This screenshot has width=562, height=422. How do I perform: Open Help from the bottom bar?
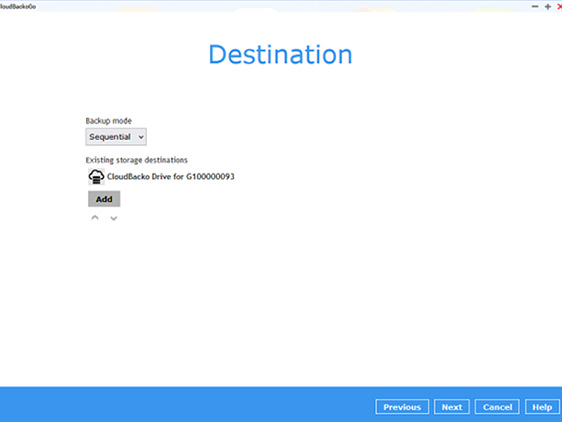click(542, 407)
